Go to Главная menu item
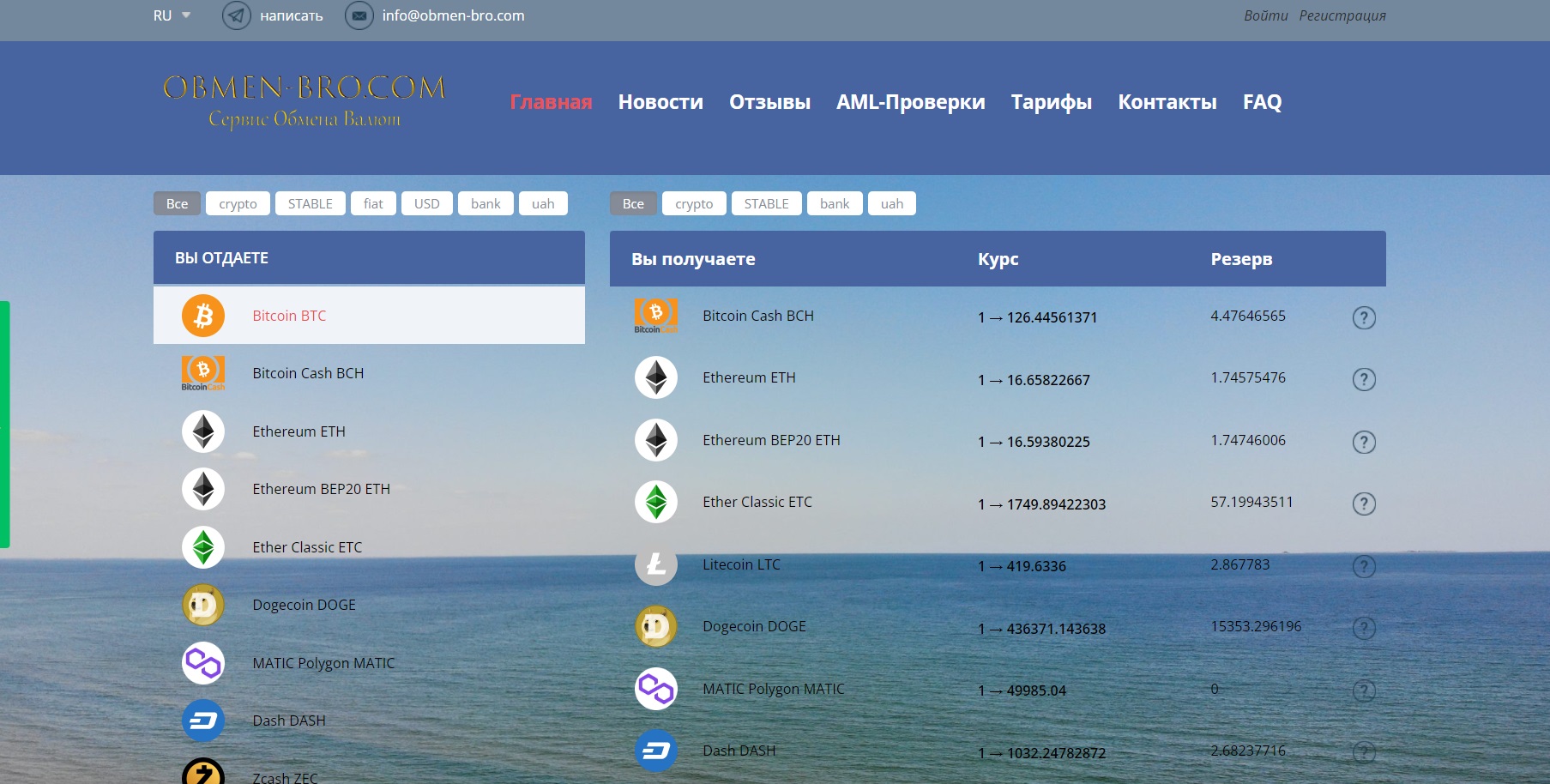The height and width of the screenshot is (784, 1550). (551, 102)
